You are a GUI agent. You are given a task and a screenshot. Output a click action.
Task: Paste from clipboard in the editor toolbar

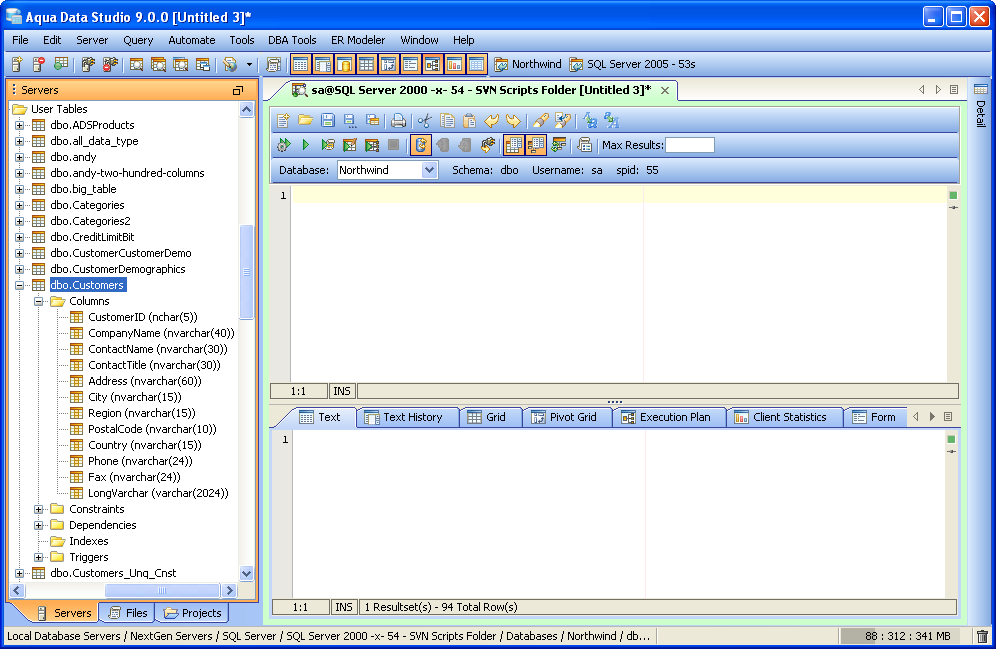[469, 120]
